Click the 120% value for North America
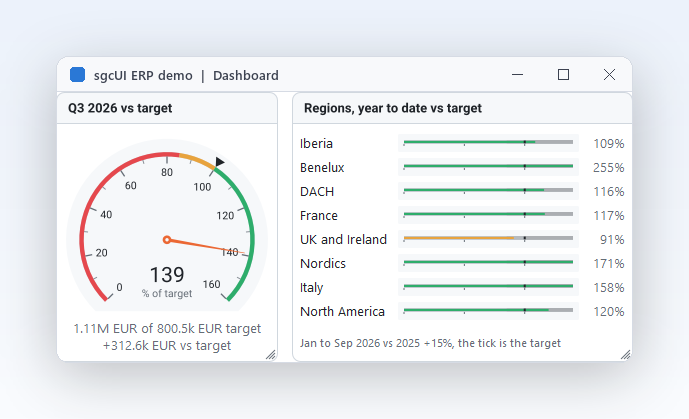 pos(609,311)
